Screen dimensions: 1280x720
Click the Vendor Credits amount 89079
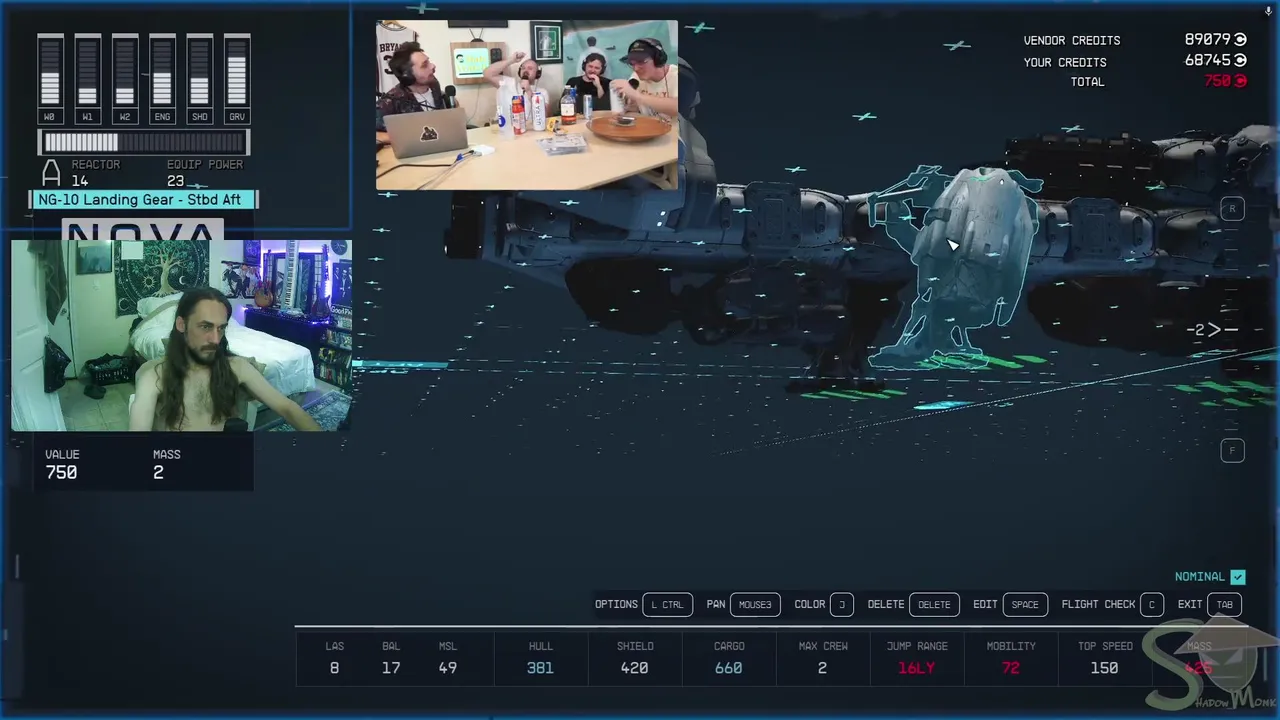pyautogui.click(x=1207, y=40)
